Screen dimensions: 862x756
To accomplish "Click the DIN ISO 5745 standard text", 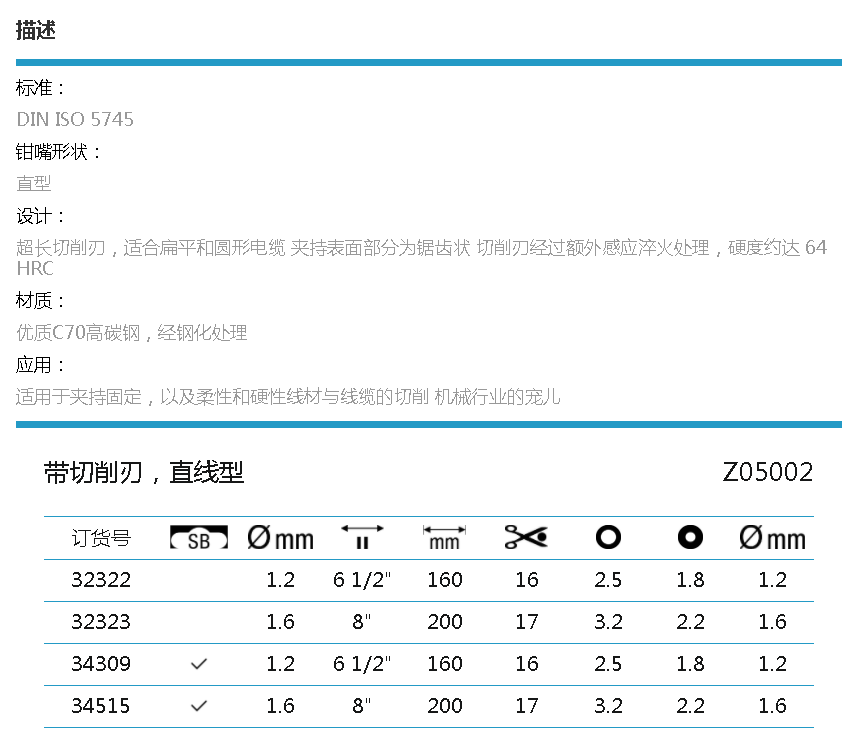I will pyautogui.click(x=75, y=120).
